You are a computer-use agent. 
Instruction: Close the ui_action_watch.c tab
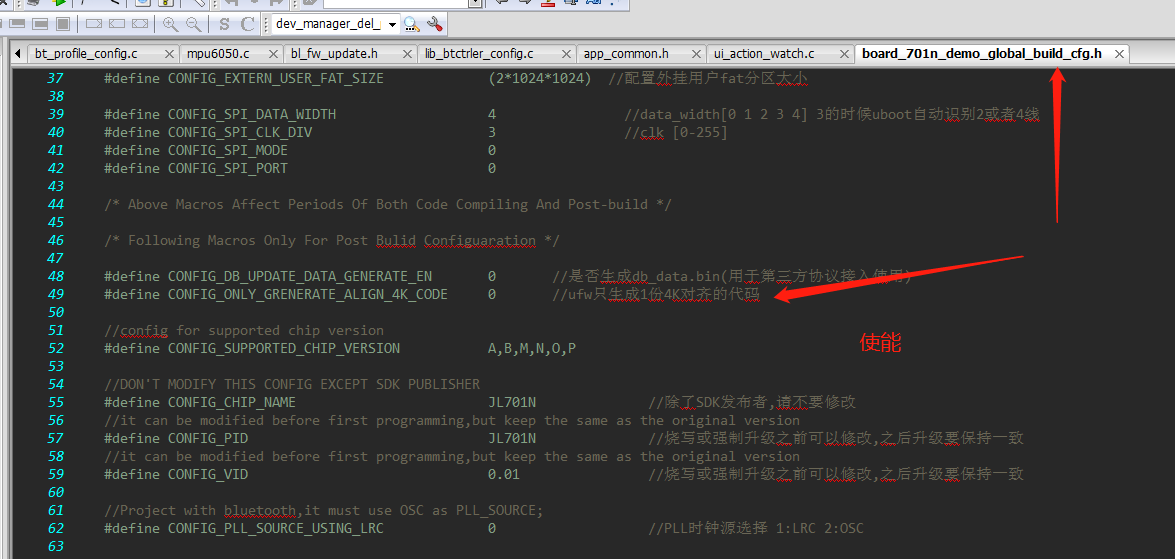(x=844, y=54)
